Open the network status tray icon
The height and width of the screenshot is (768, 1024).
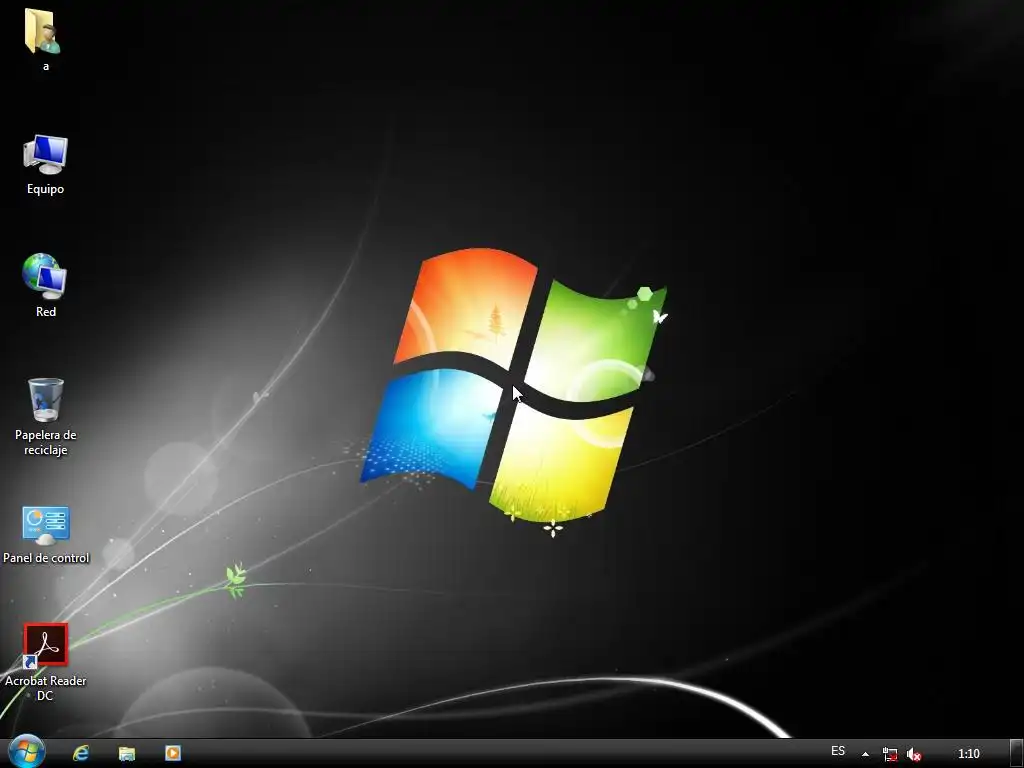click(x=889, y=754)
